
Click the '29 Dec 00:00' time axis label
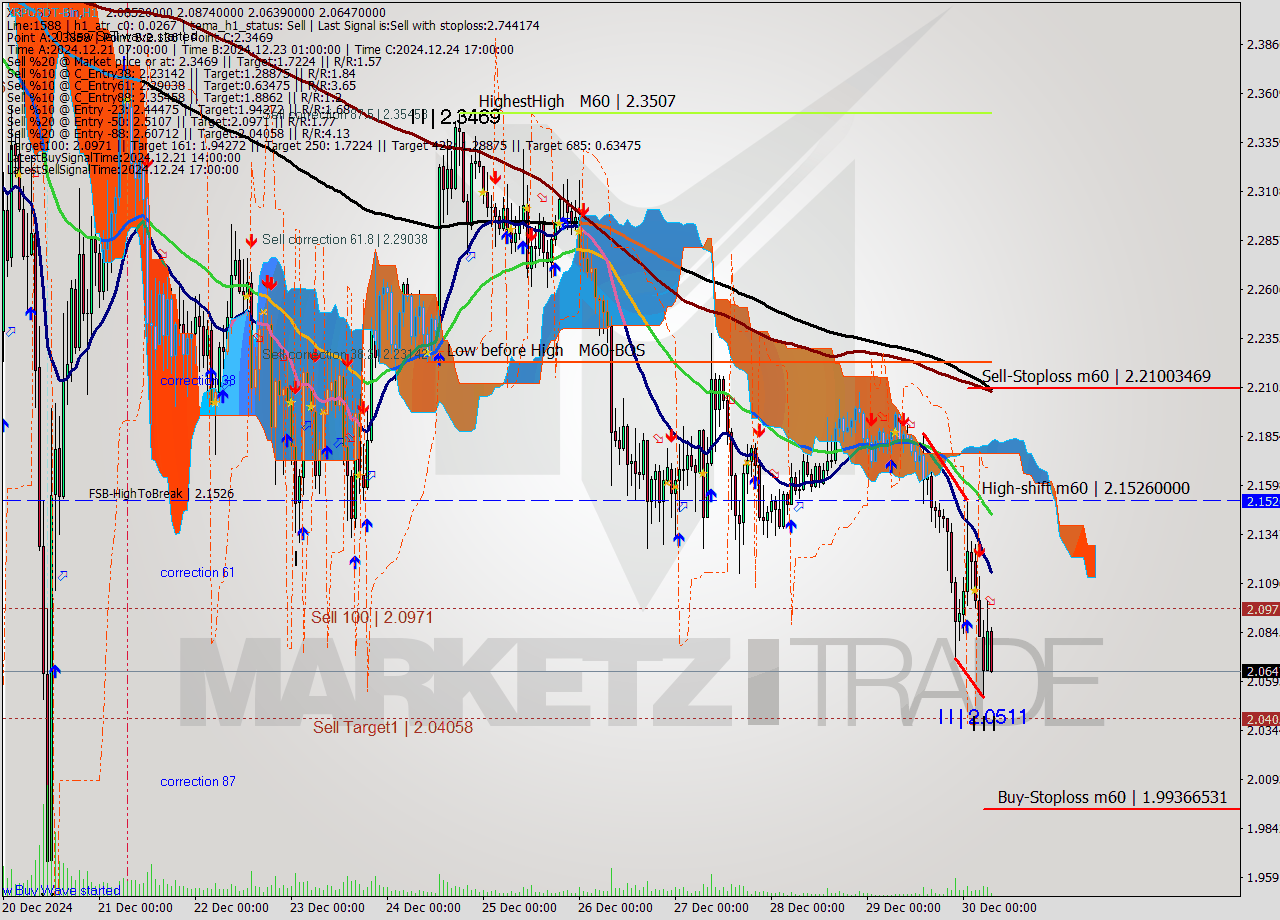903,908
